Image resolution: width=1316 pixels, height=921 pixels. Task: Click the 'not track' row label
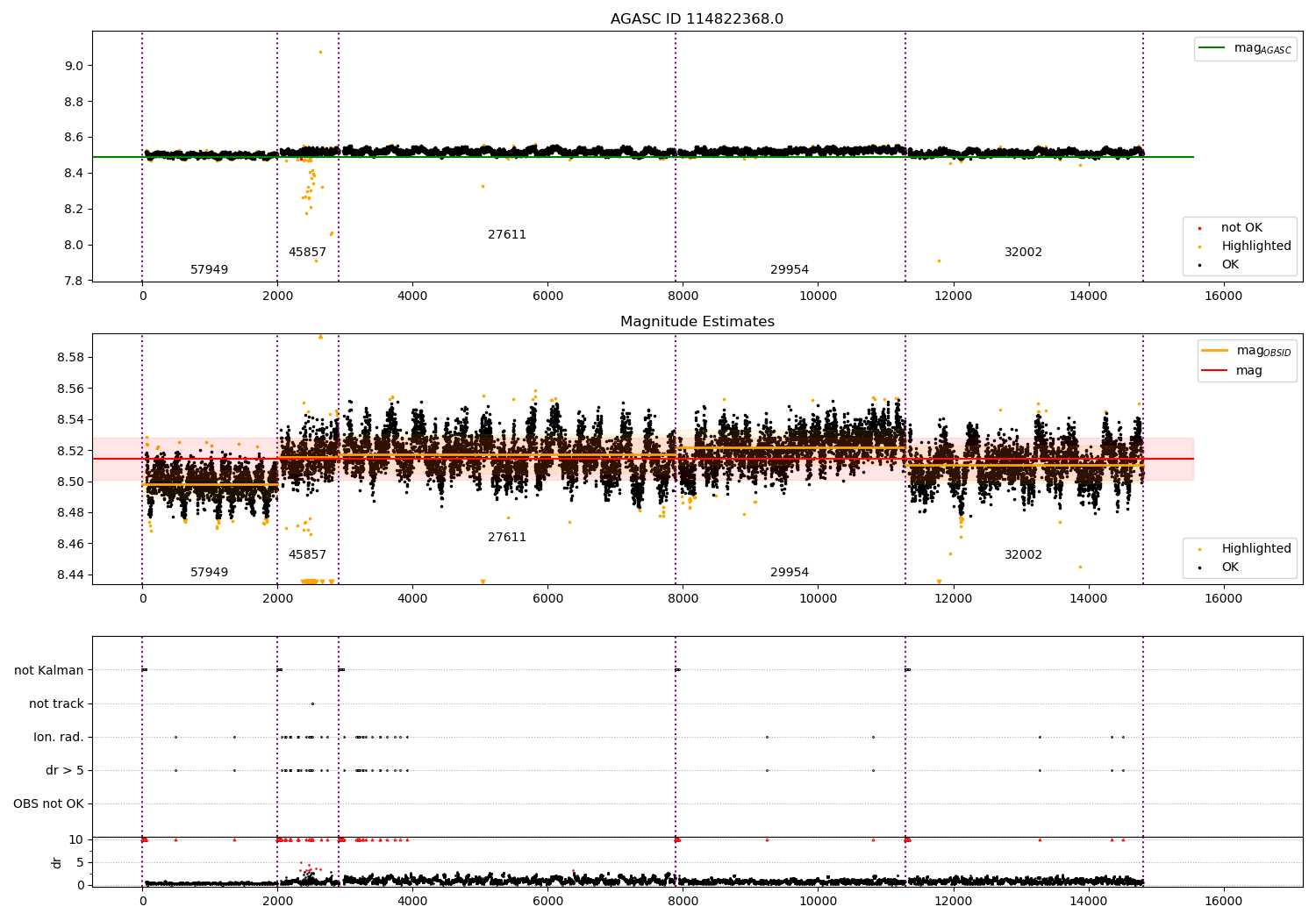[x=56, y=703]
